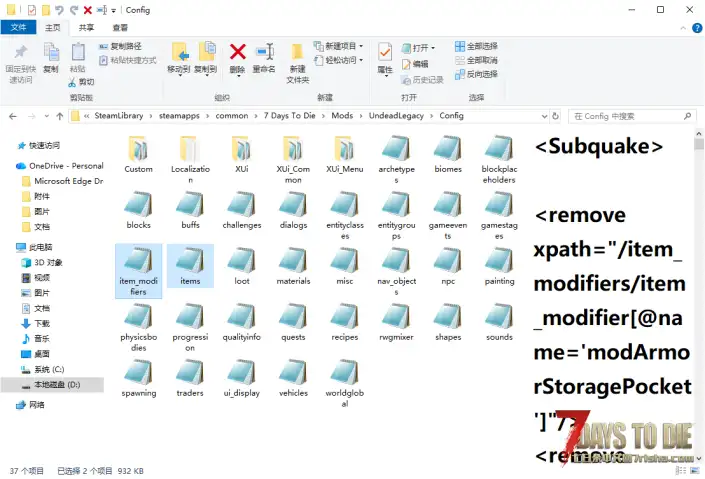Click the UndeadLegacy breadcrumb segment

(x=396, y=116)
